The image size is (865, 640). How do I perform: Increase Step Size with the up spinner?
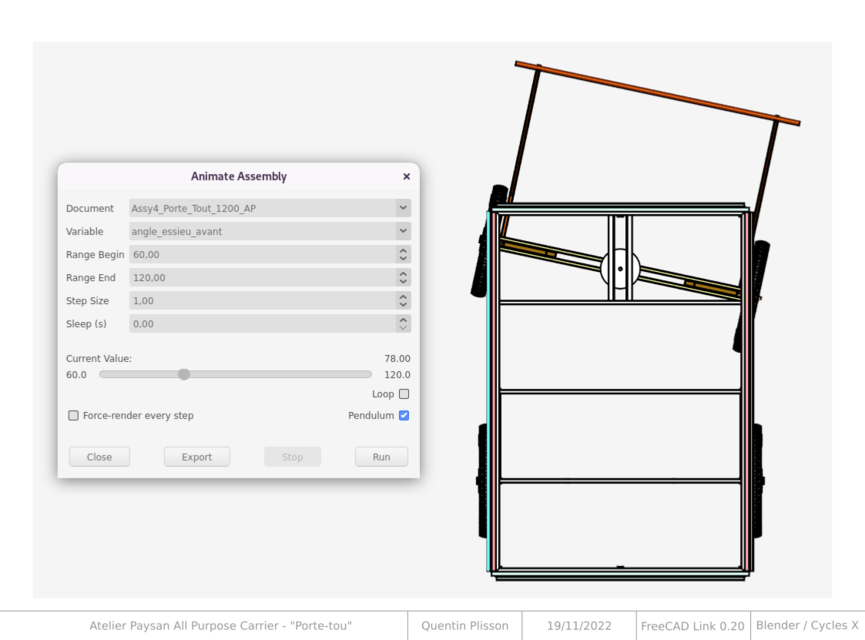coord(403,297)
